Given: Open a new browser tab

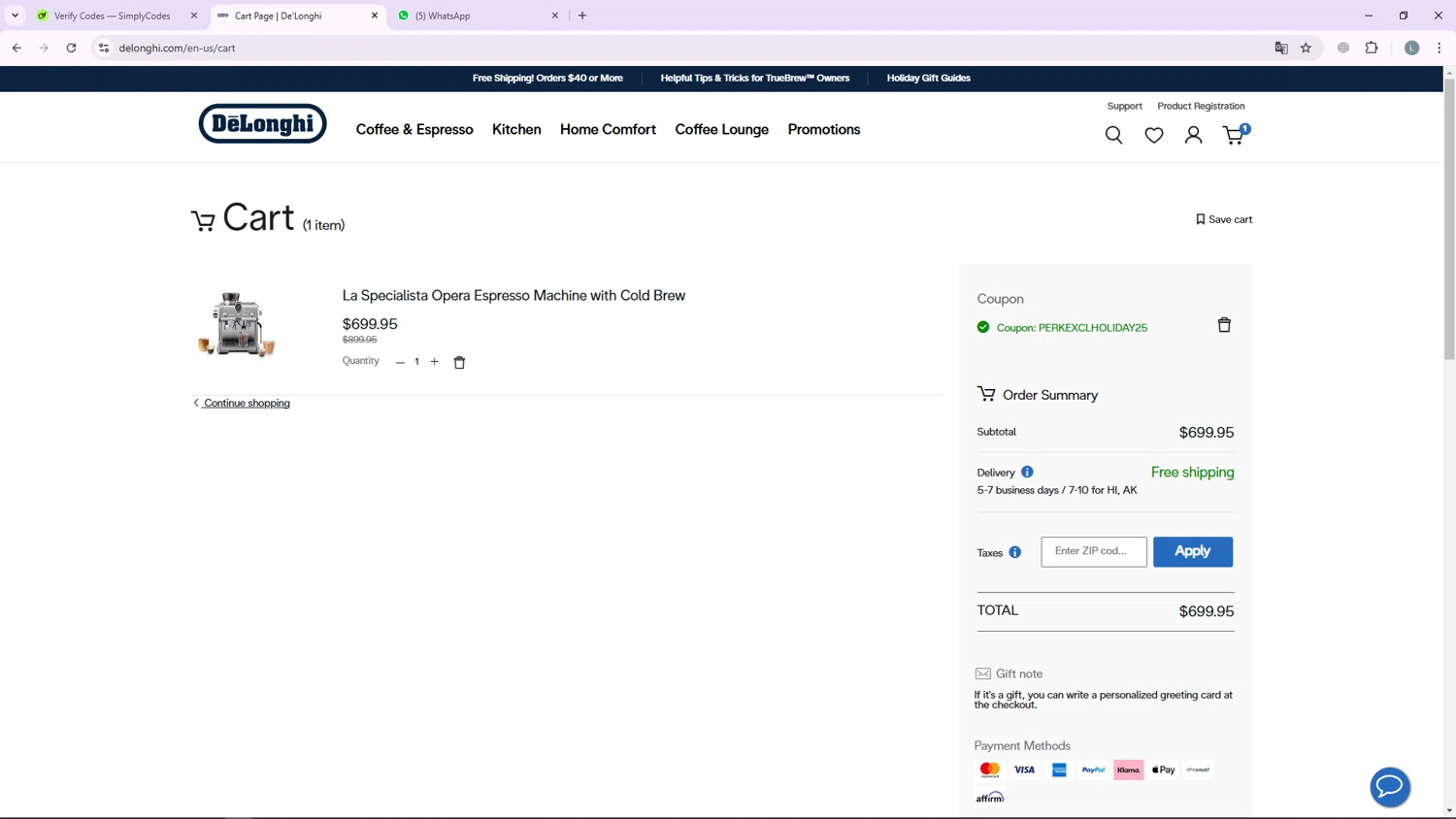Looking at the screenshot, I should pos(582,16).
